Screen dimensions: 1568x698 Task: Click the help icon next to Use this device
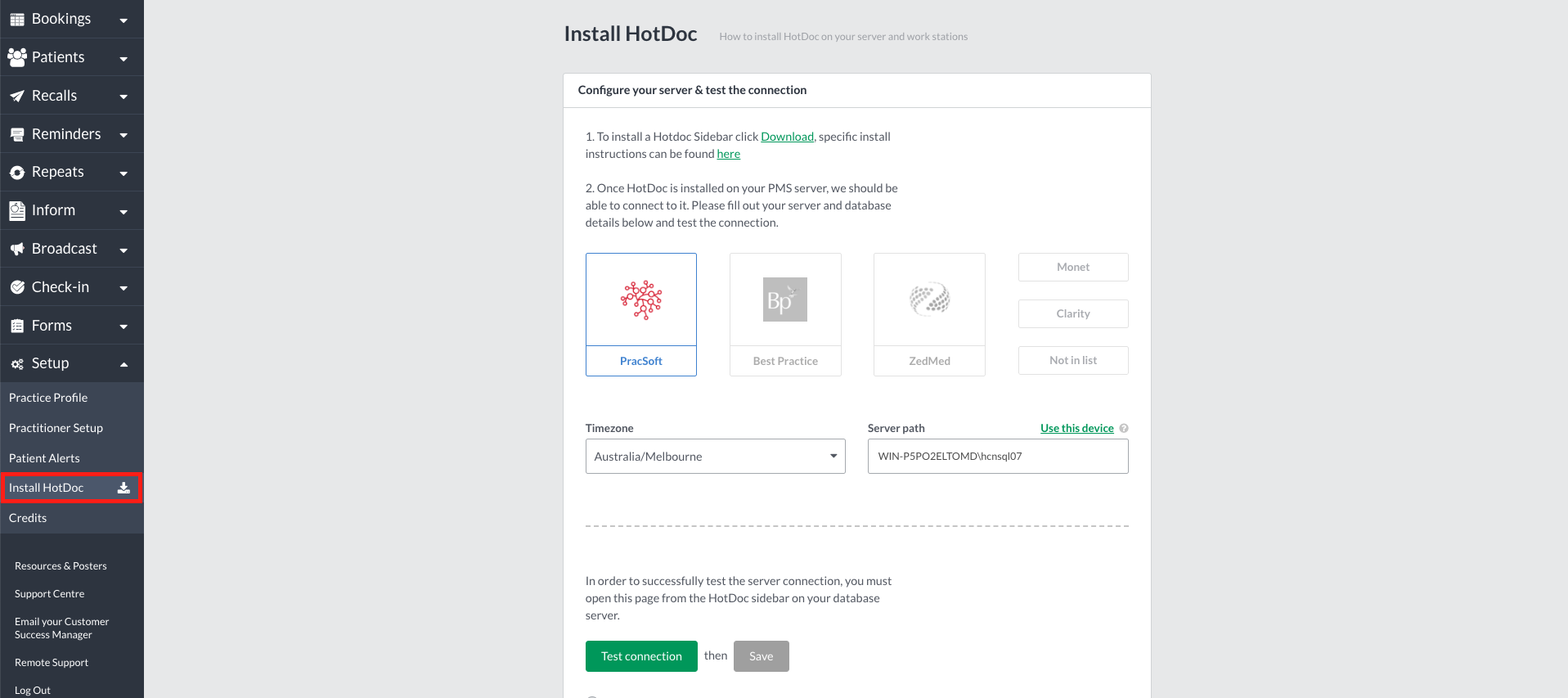pos(1124,428)
